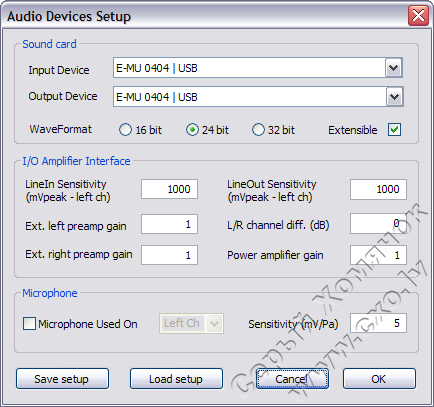This screenshot has width=434, height=407.
Task: Close the Audio Devices Setup dialog
Action: pyautogui.click(x=418, y=15)
